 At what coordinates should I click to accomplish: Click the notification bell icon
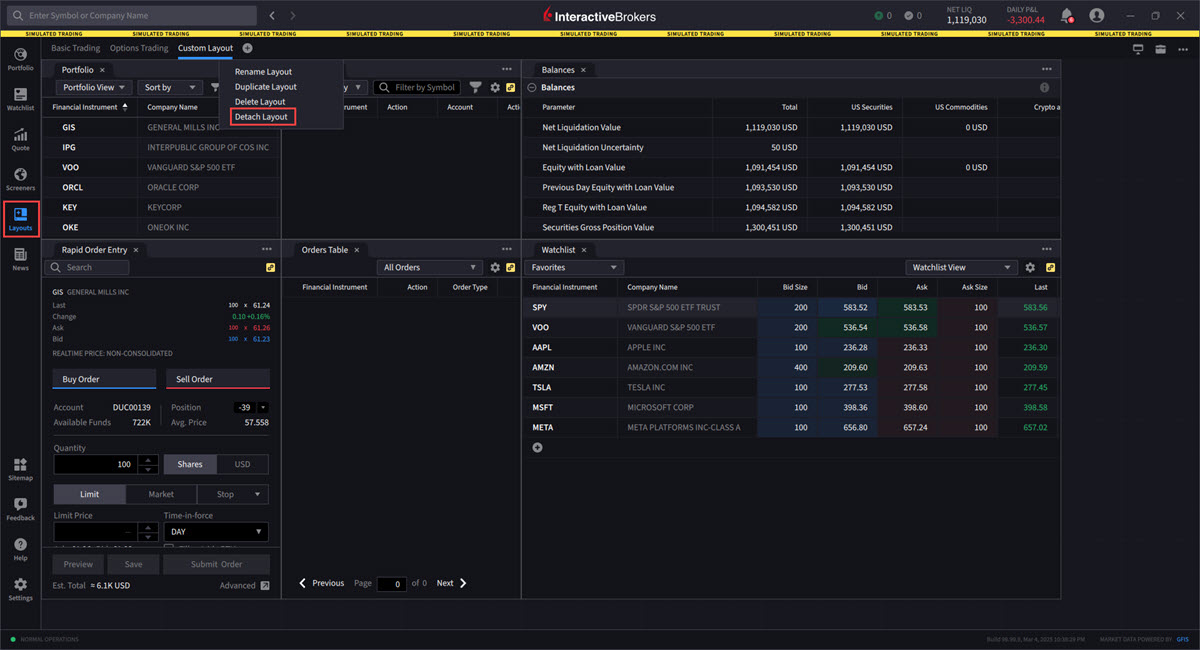point(1066,15)
